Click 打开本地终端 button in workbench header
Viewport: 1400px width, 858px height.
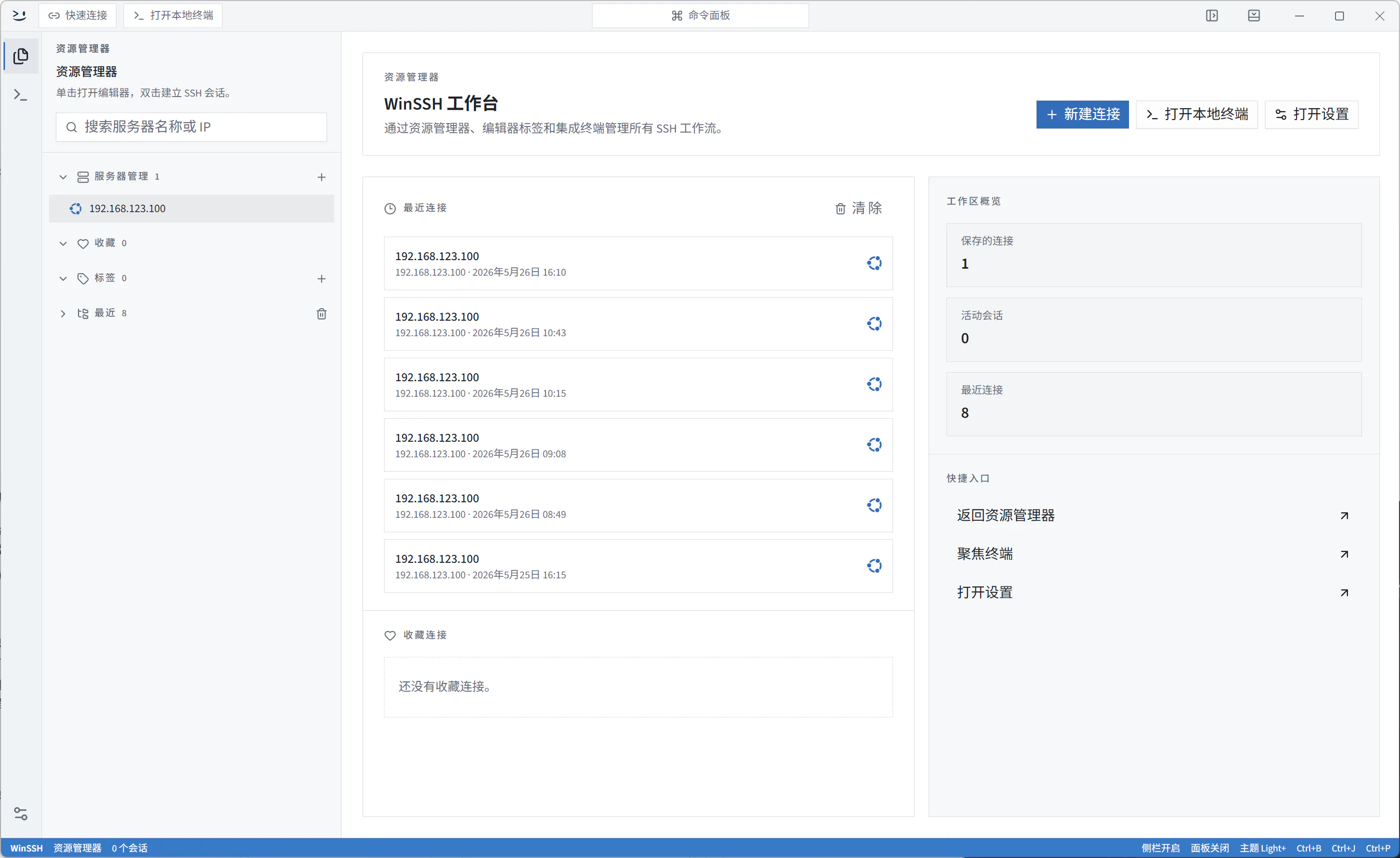[1196, 114]
